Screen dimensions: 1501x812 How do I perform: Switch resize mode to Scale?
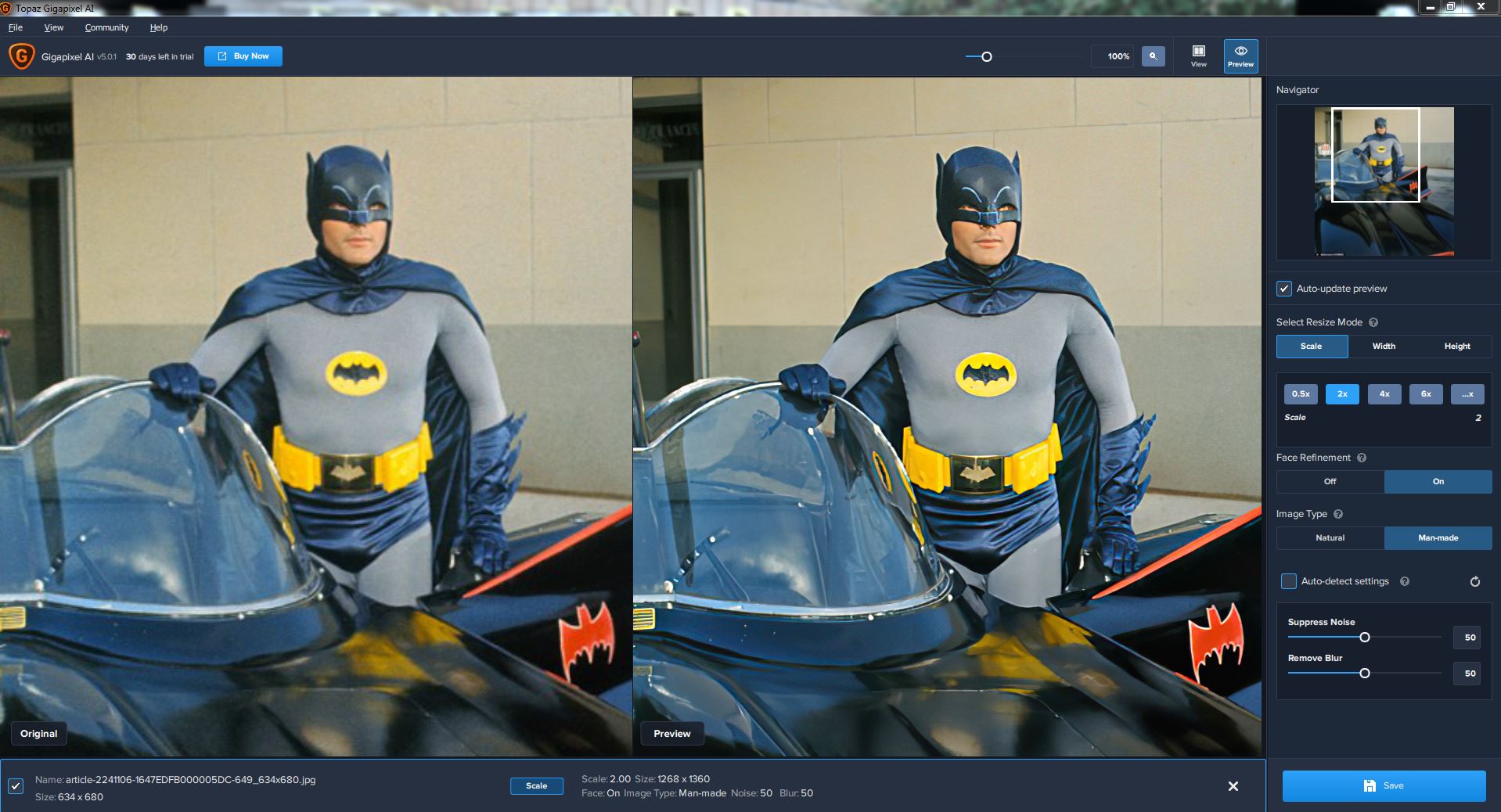tap(1312, 346)
